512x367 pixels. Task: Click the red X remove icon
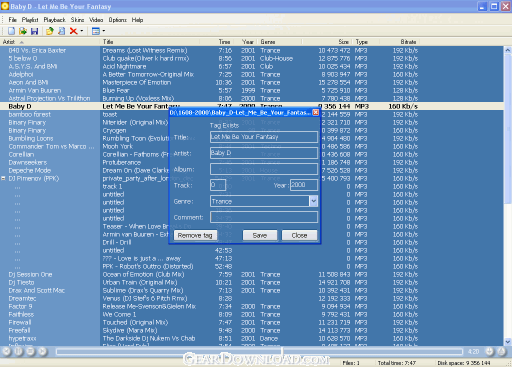tap(73, 31)
